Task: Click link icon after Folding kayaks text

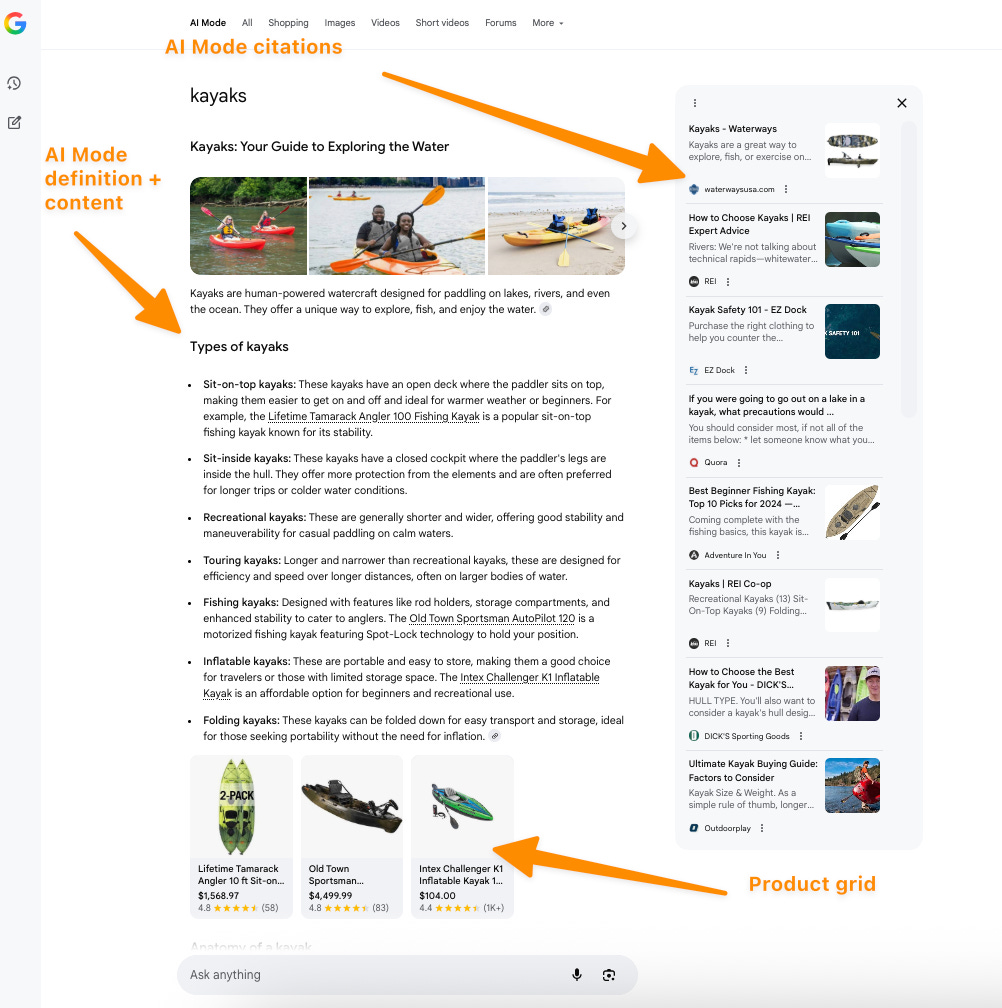Action: [x=494, y=736]
